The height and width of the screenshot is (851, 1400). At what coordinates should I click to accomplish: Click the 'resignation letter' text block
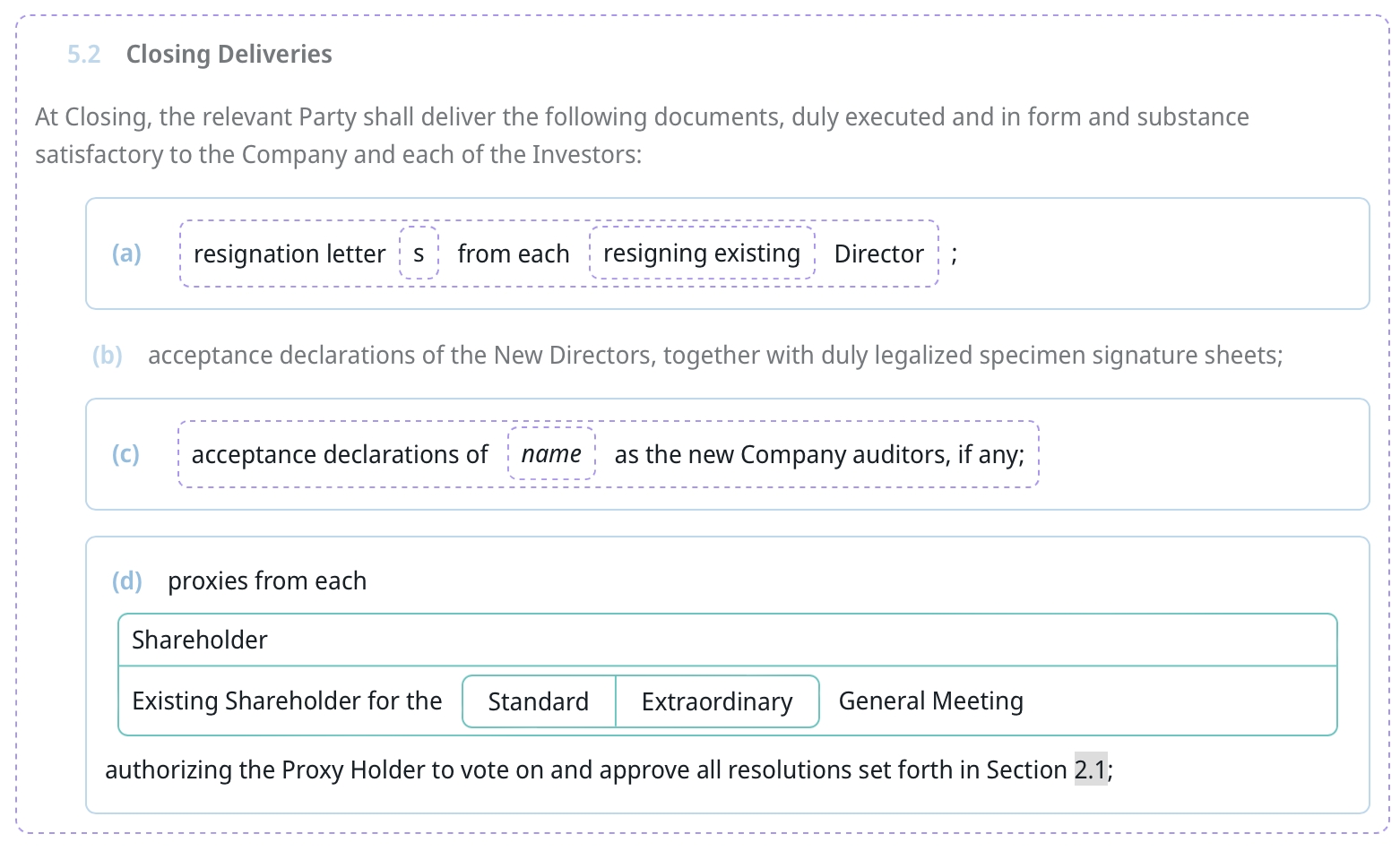(289, 254)
